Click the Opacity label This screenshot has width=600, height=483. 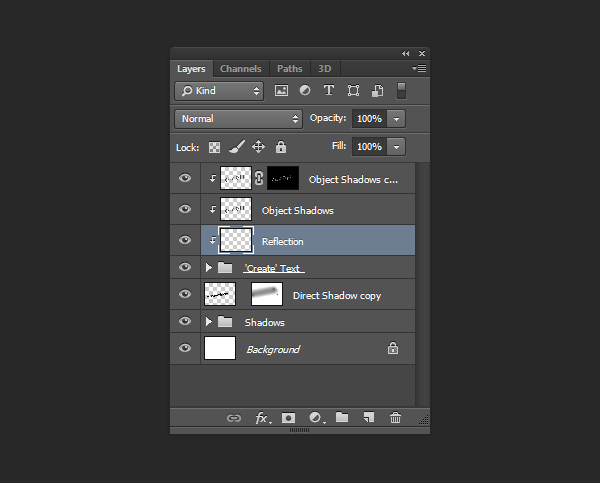328,118
